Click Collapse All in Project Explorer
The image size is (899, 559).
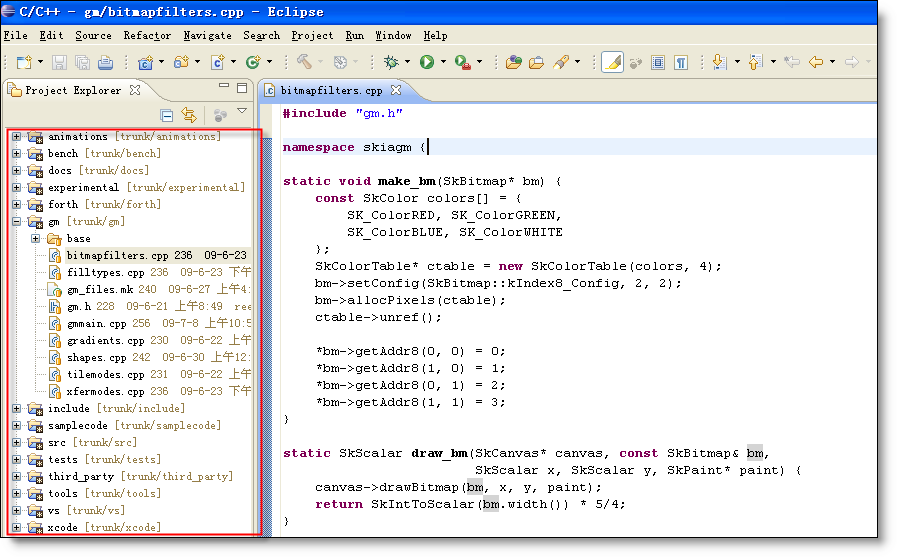point(167,115)
